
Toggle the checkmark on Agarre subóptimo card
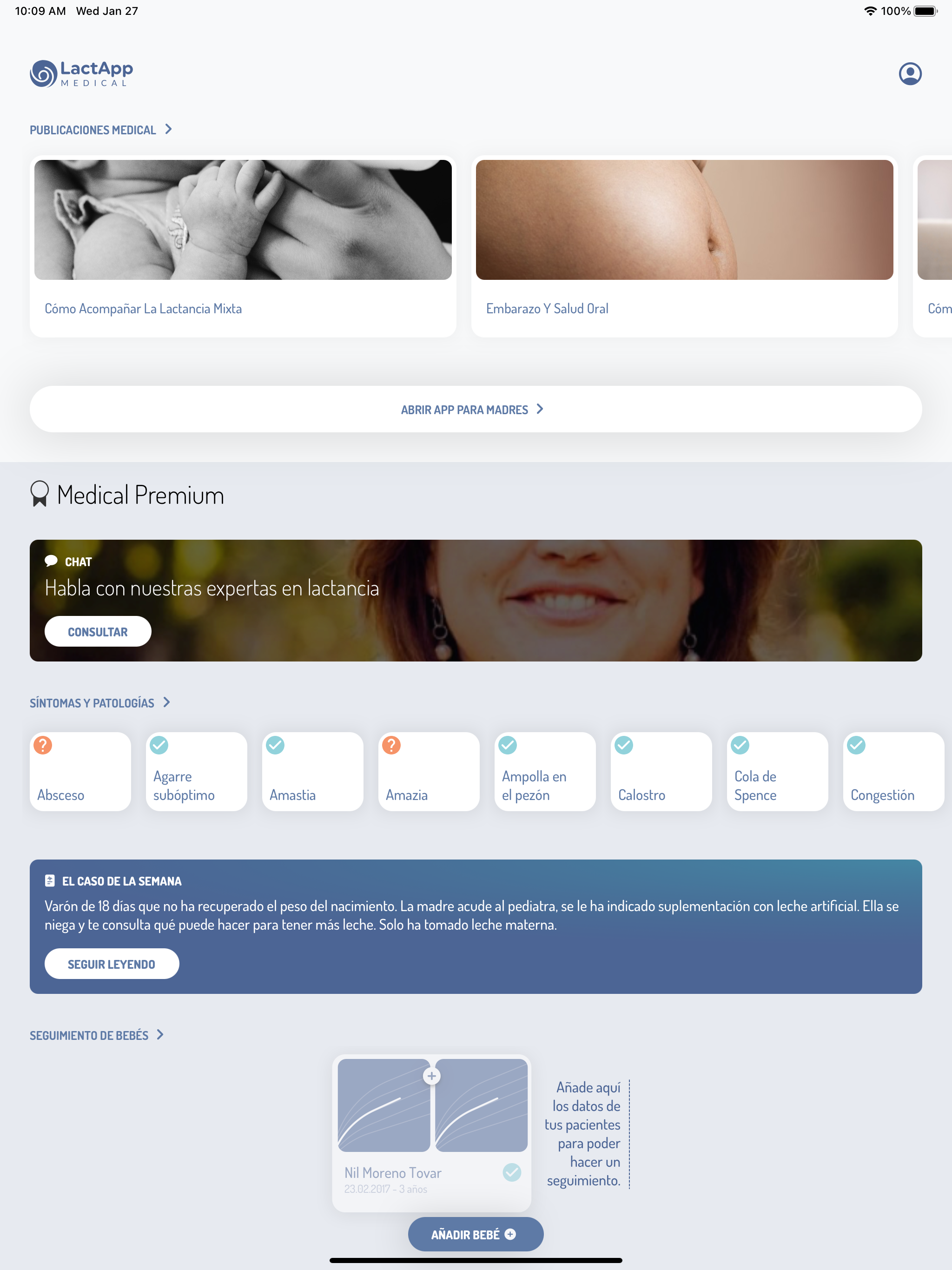pos(159,745)
